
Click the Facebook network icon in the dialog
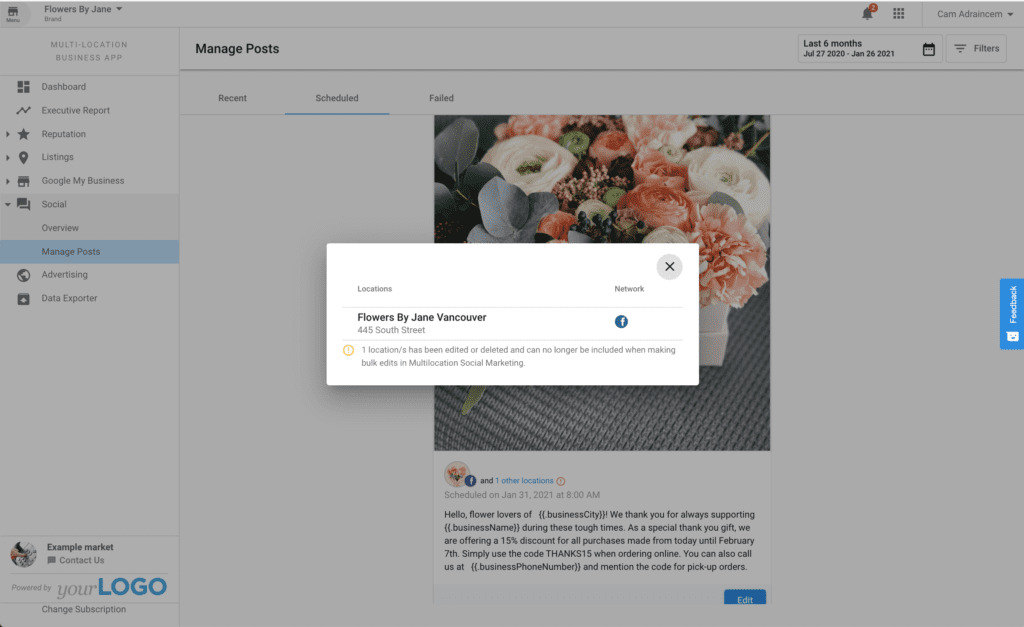tap(621, 322)
